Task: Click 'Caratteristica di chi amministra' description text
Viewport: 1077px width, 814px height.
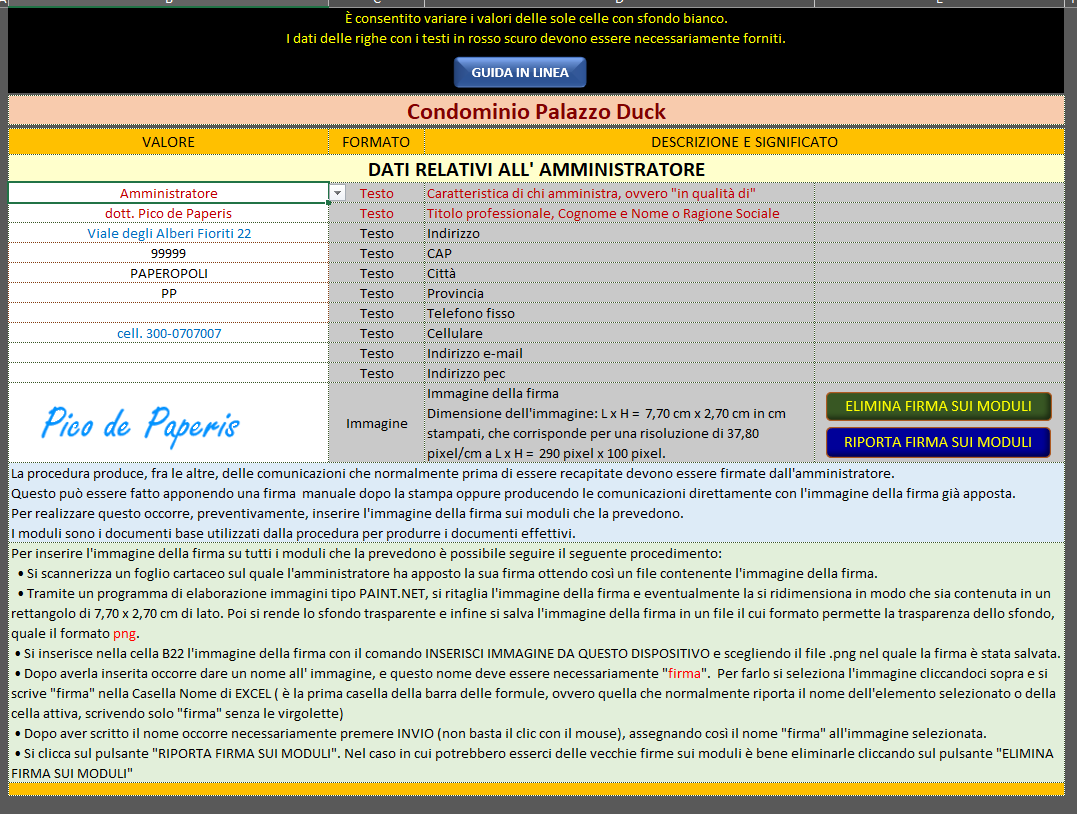Action: pos(591,194)
